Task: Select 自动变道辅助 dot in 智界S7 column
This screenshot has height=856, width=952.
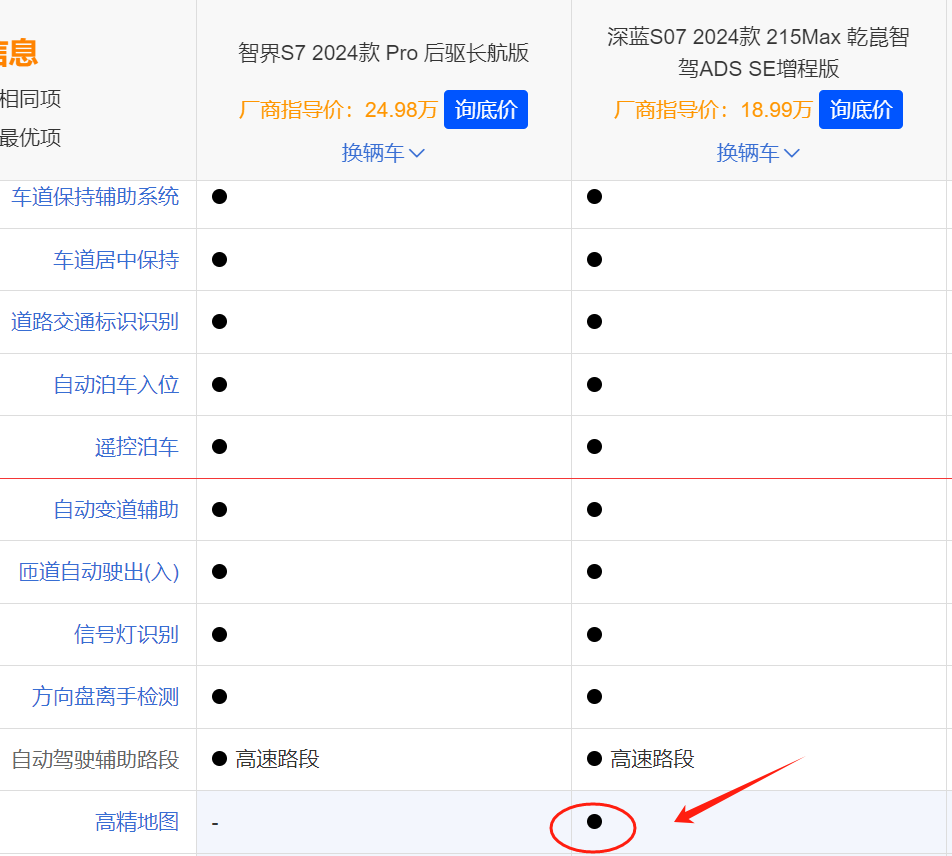Action: (219, 509)
